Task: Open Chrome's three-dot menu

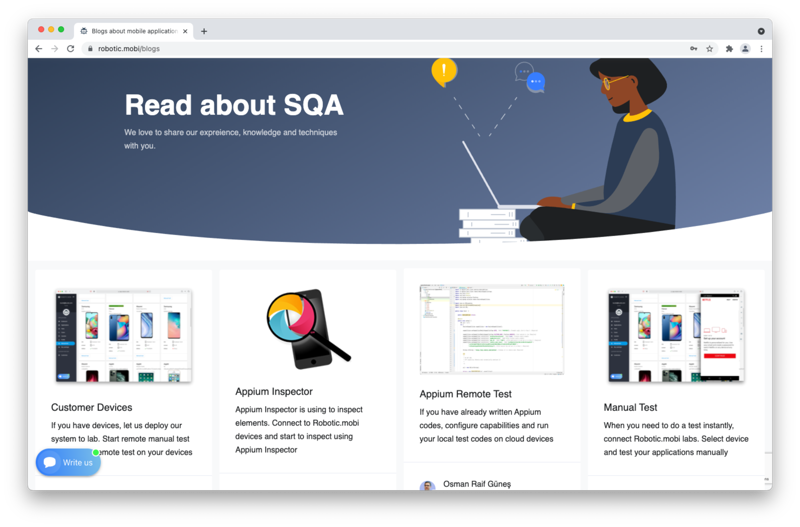Action: point(761,48)
